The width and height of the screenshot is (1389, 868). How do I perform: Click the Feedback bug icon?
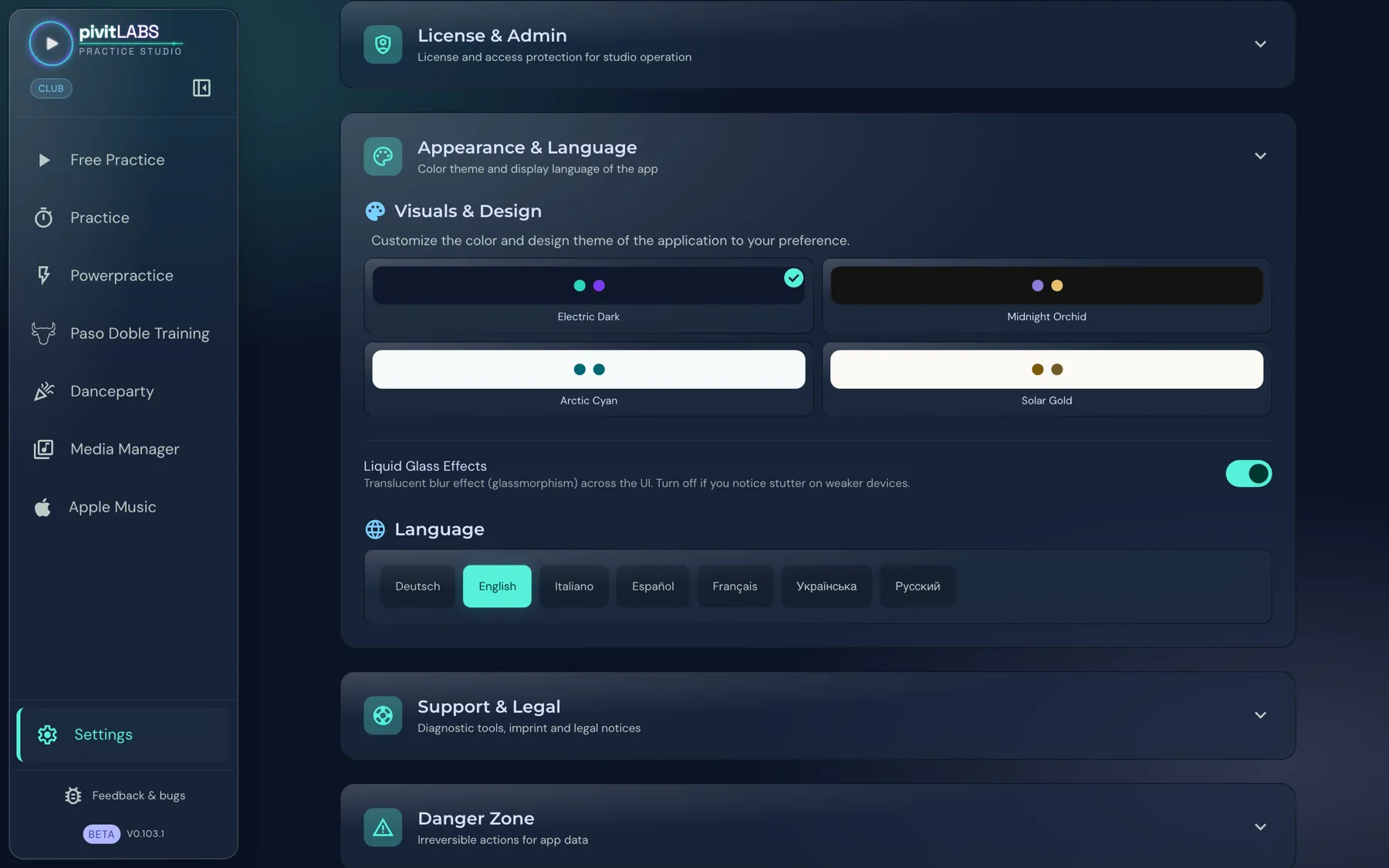(x=73, y=795)
